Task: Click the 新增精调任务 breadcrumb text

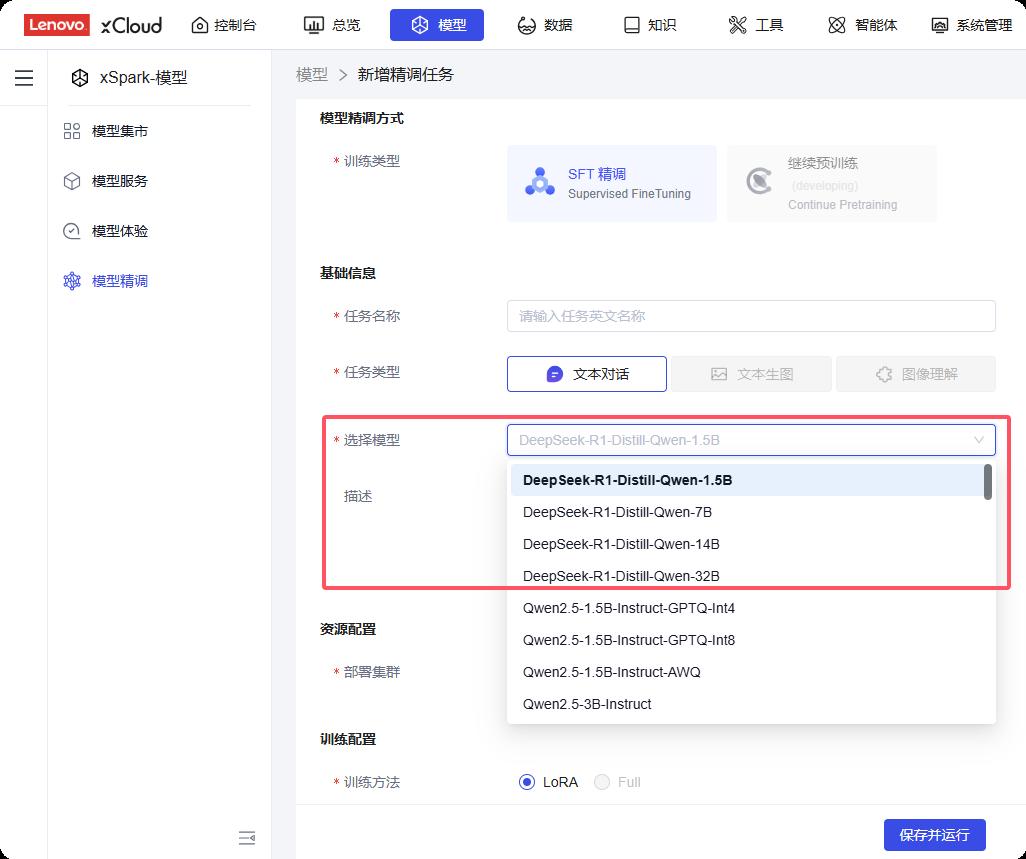Action: tap(406, 75)
